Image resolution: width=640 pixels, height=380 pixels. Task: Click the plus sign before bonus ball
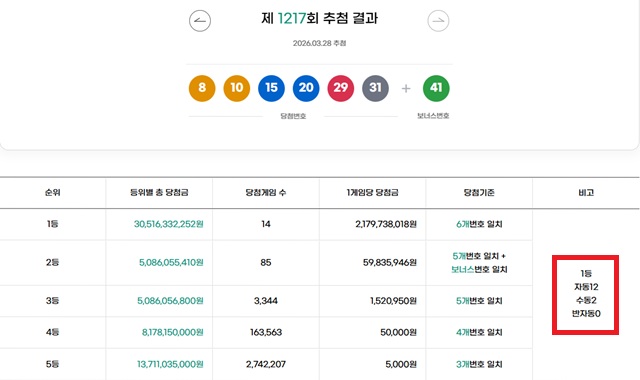click(x=406, y=89)
